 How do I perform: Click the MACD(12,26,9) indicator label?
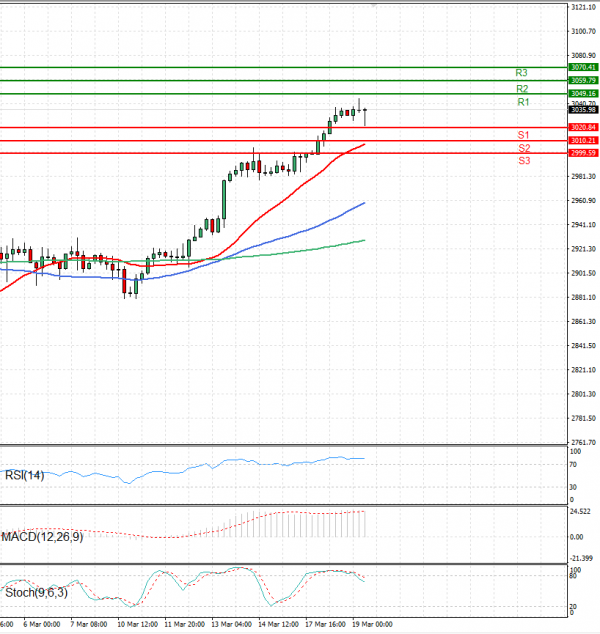click(x=42, y=537)
